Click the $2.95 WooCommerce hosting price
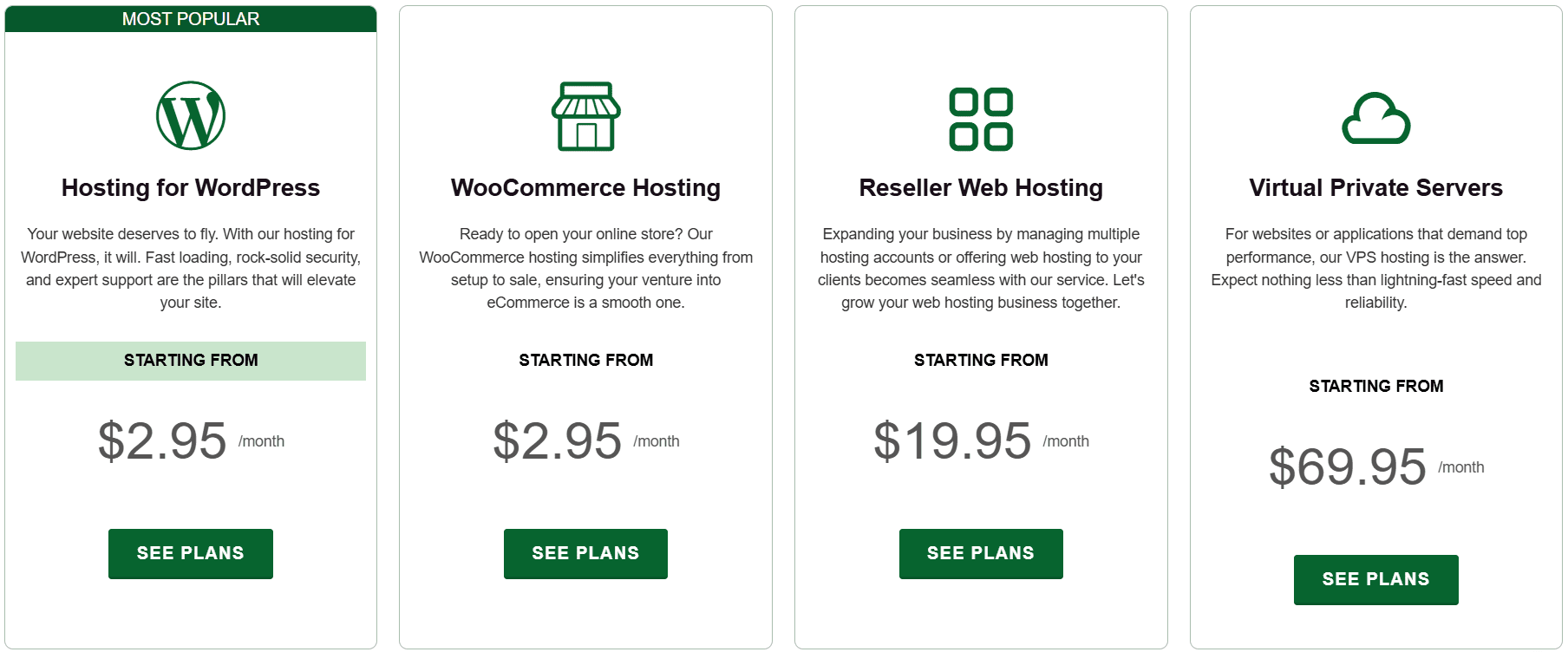1568x652 pixels. pyautogui.click(x=558, y=440)
